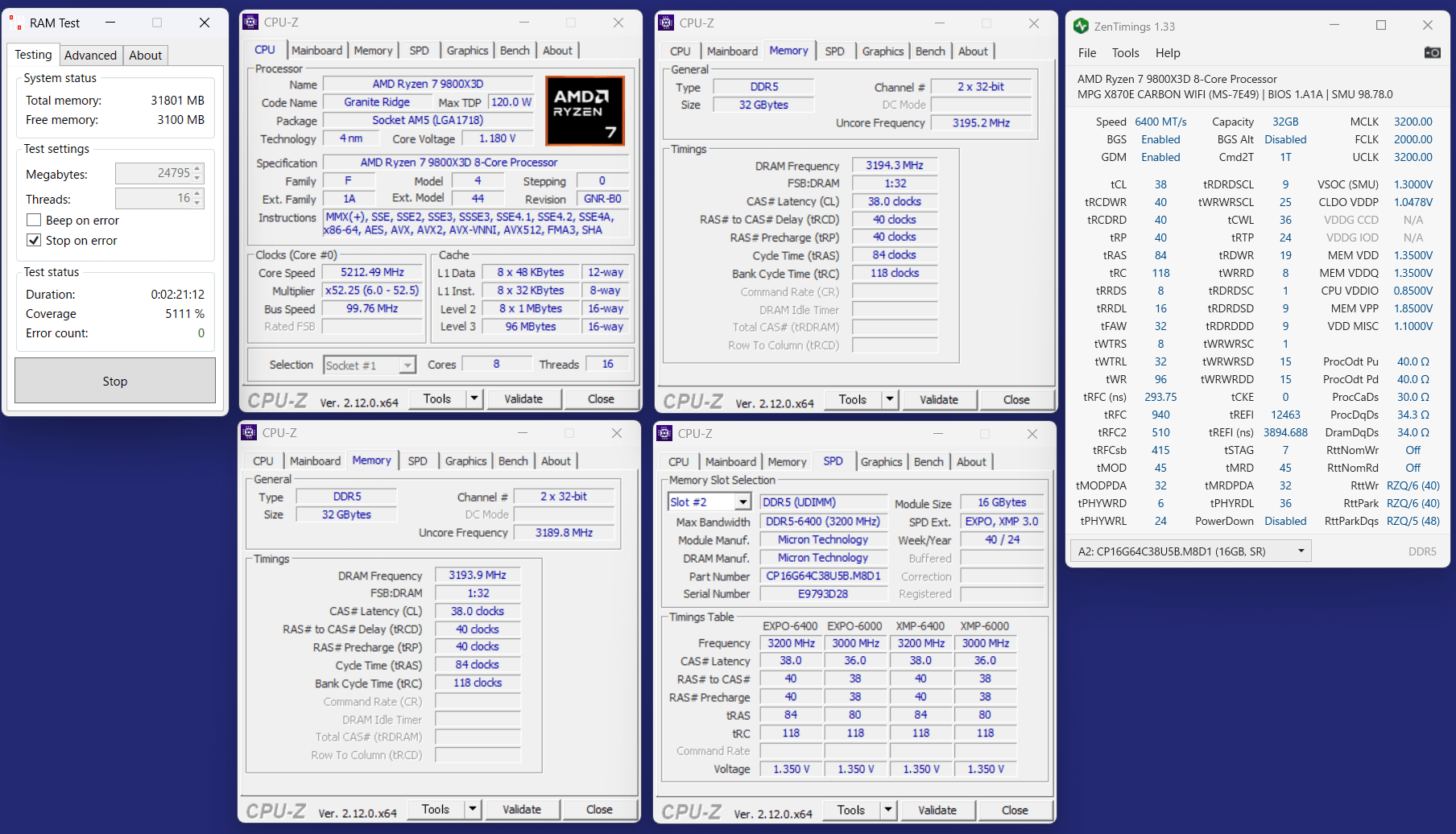
Task: Open the Tools dropdown arrow in the top-right CPU-Z Memory window
Action: point(890,399)
